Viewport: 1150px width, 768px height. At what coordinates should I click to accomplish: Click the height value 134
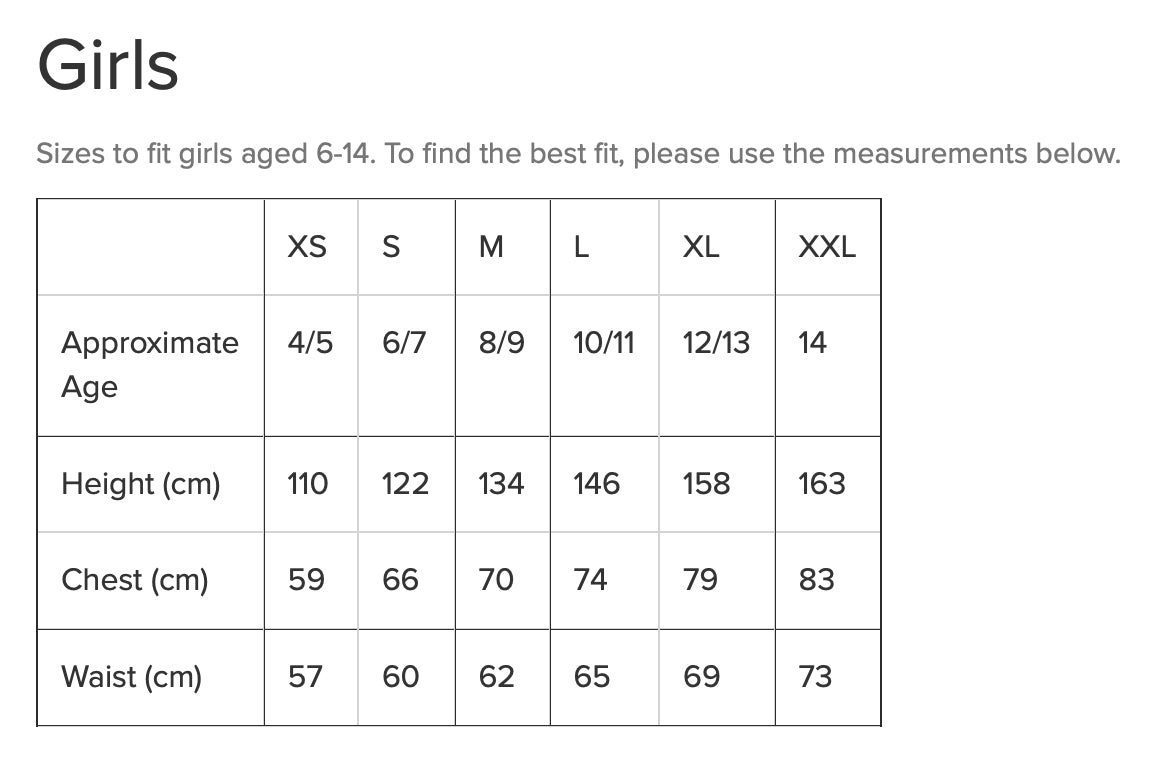501,484
